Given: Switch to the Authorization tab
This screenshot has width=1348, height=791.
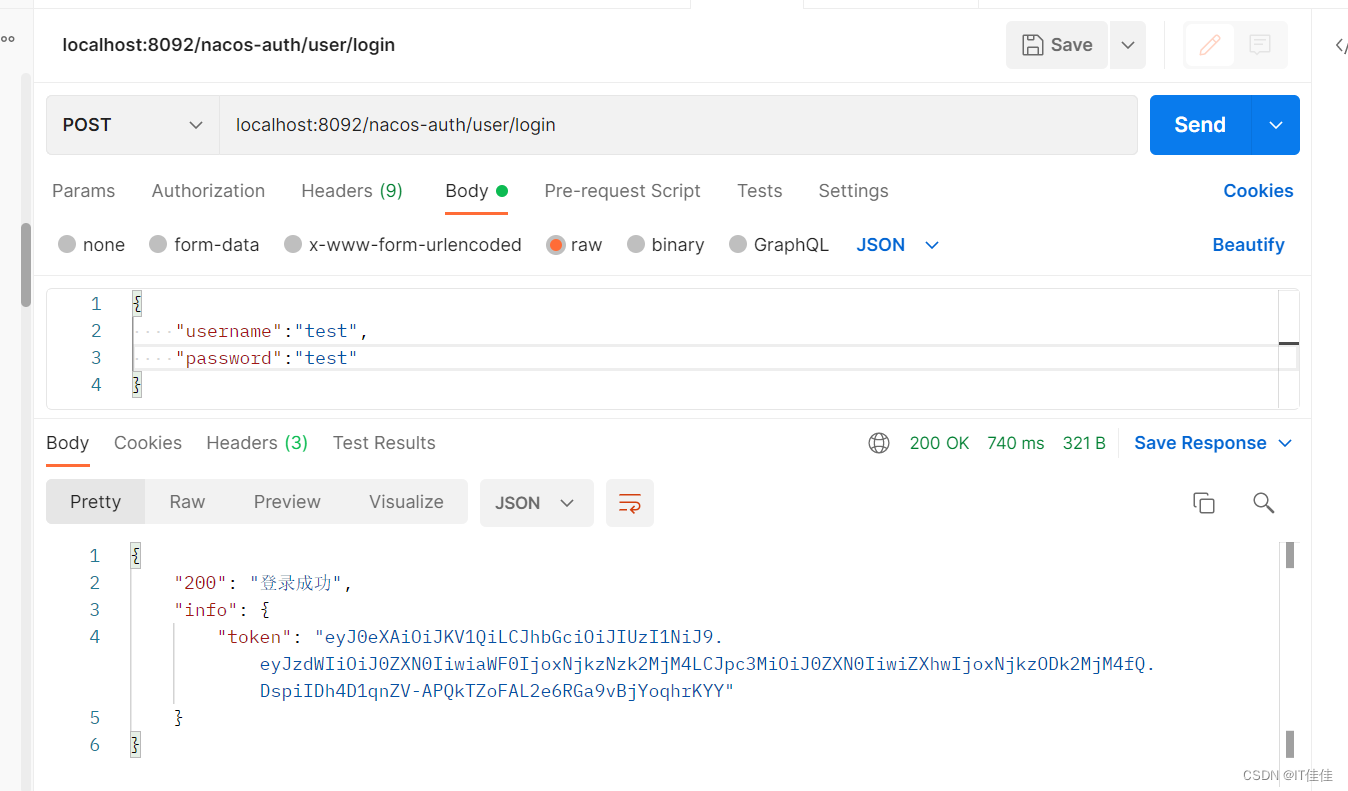Looking at the screenshot, I should click(x=208, y=191).
